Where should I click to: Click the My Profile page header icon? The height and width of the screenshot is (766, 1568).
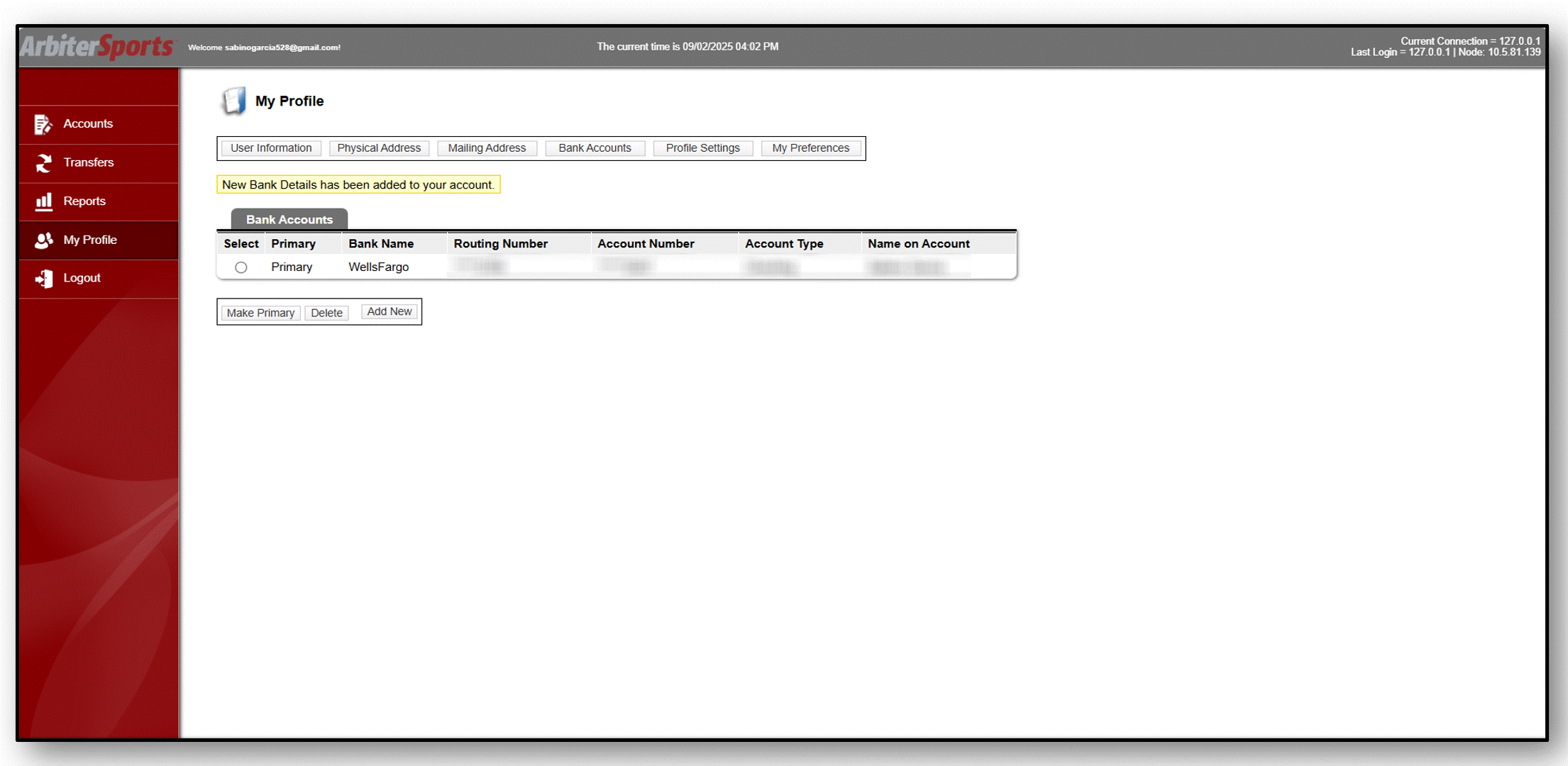tap(233, 101)
